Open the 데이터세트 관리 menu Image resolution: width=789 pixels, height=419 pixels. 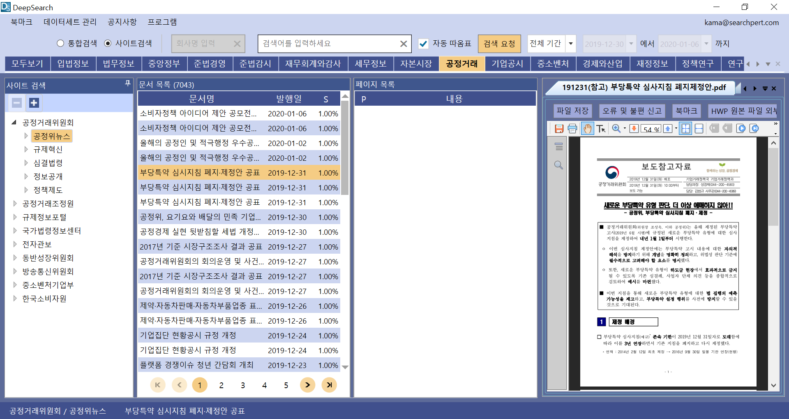click(x=70, y=21)
